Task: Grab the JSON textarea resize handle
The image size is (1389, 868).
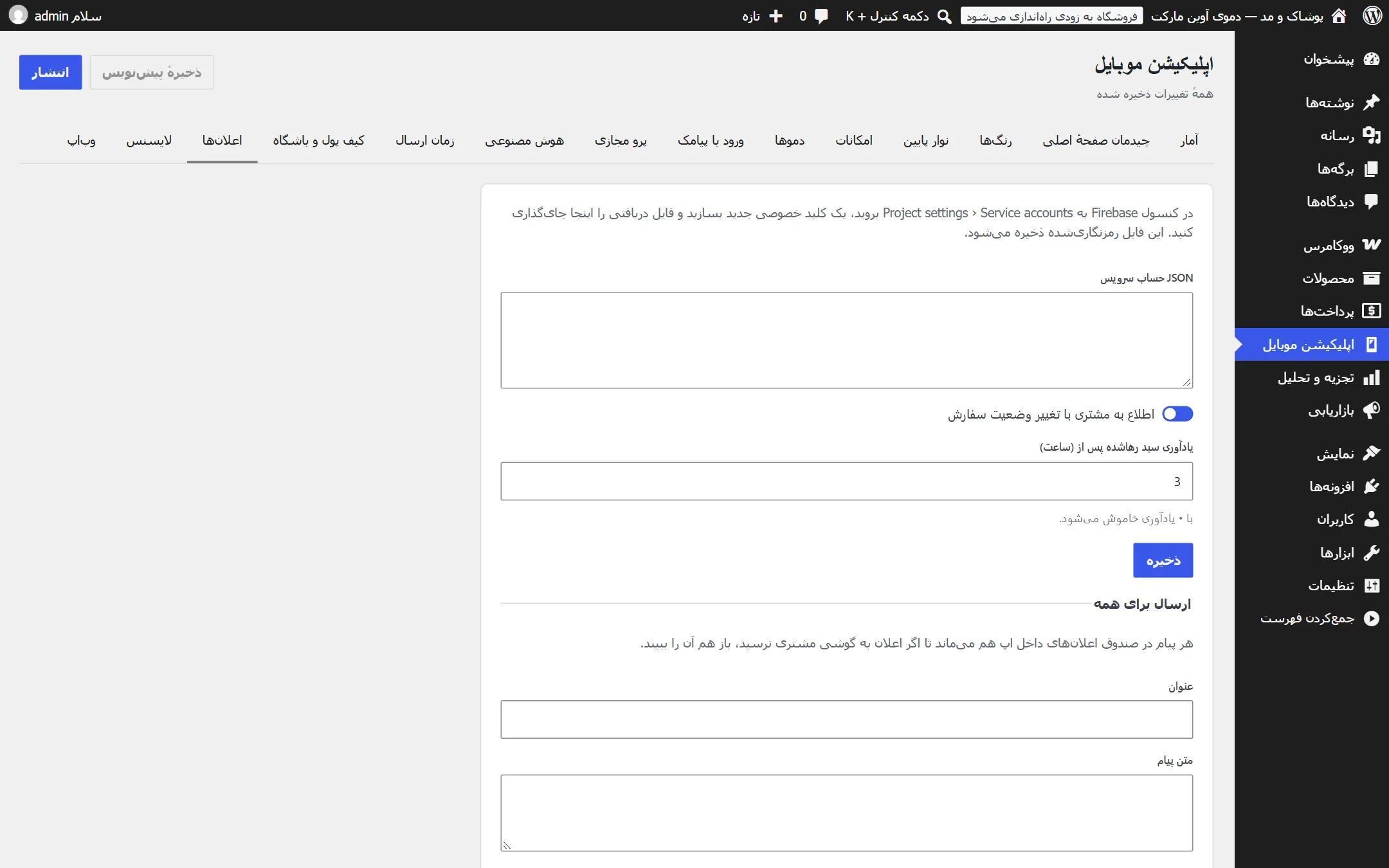Action: (x=1187, y=383)
